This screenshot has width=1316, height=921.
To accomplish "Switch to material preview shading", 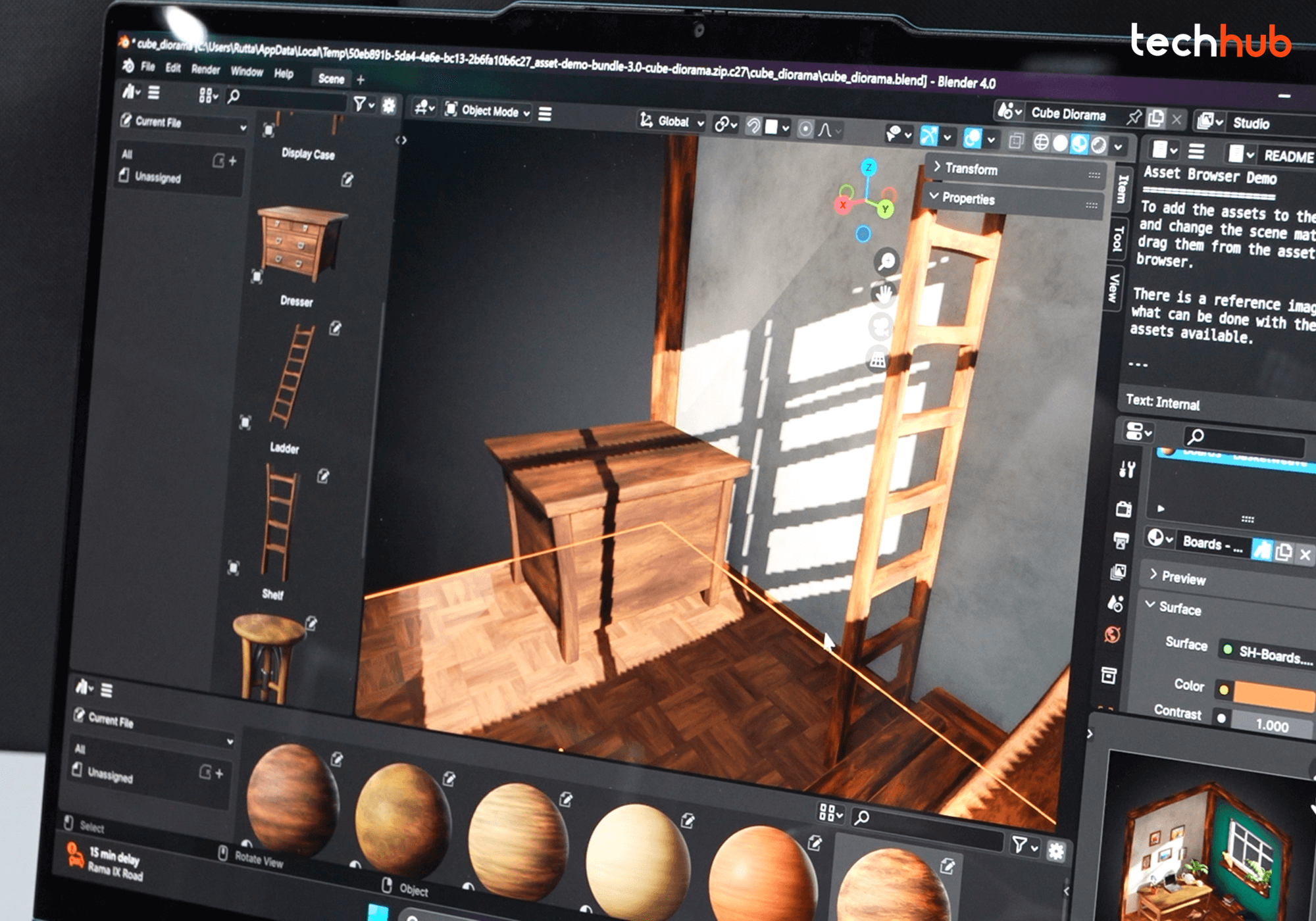I will tap(1079, 143).
